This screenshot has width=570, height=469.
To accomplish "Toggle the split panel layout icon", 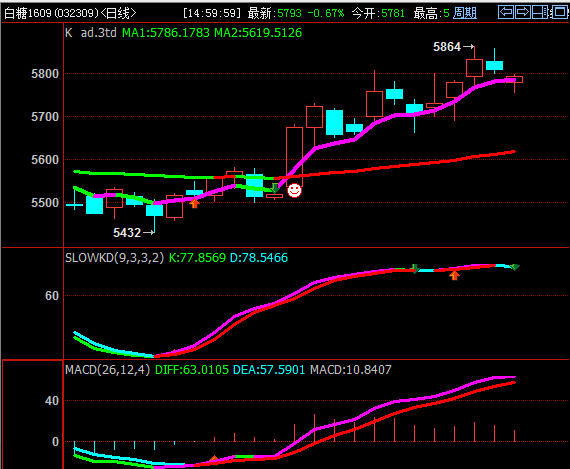I will pyautogui.click(x=540, y=12).
